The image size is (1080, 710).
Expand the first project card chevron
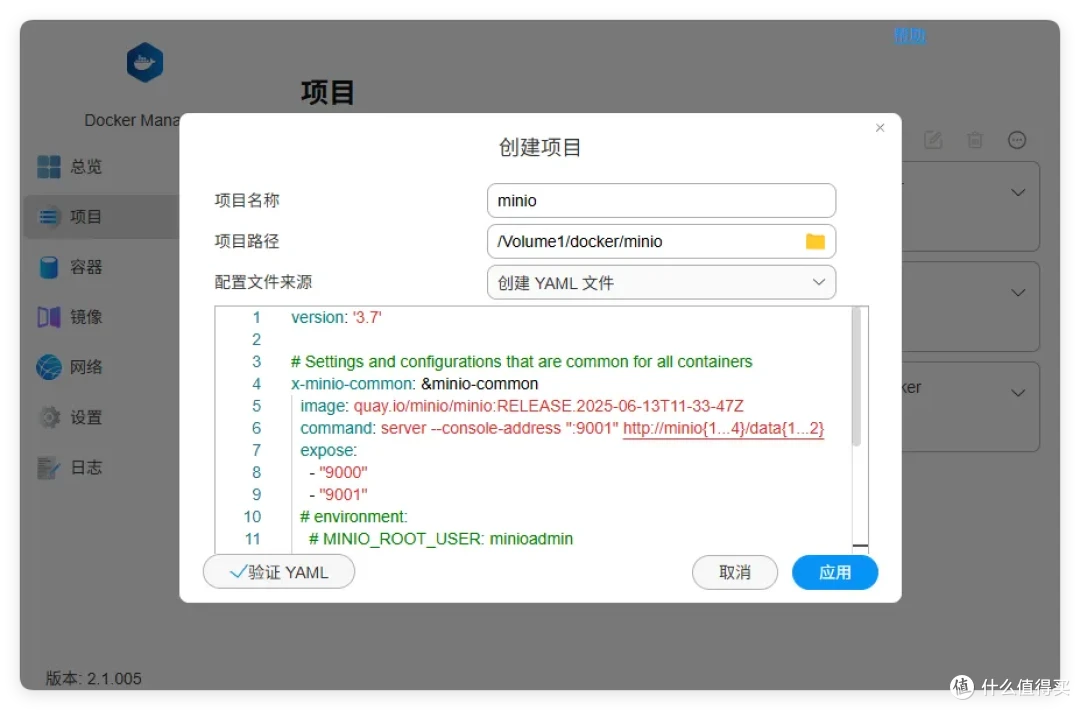click(1018, 193)
